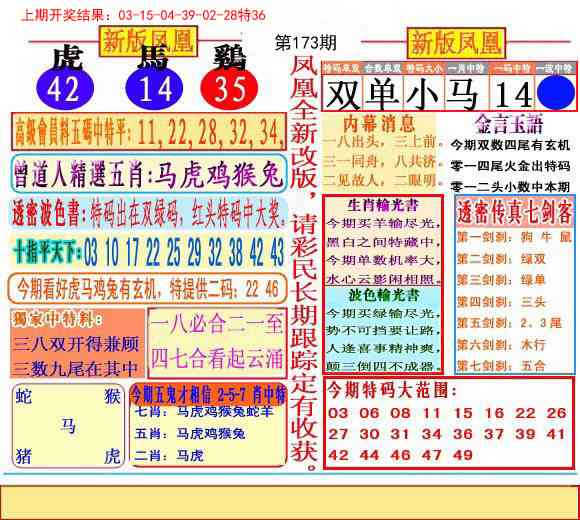
Task: Click the 高级会员特五码中特平 number strip
Action: (x=149, y=132)
